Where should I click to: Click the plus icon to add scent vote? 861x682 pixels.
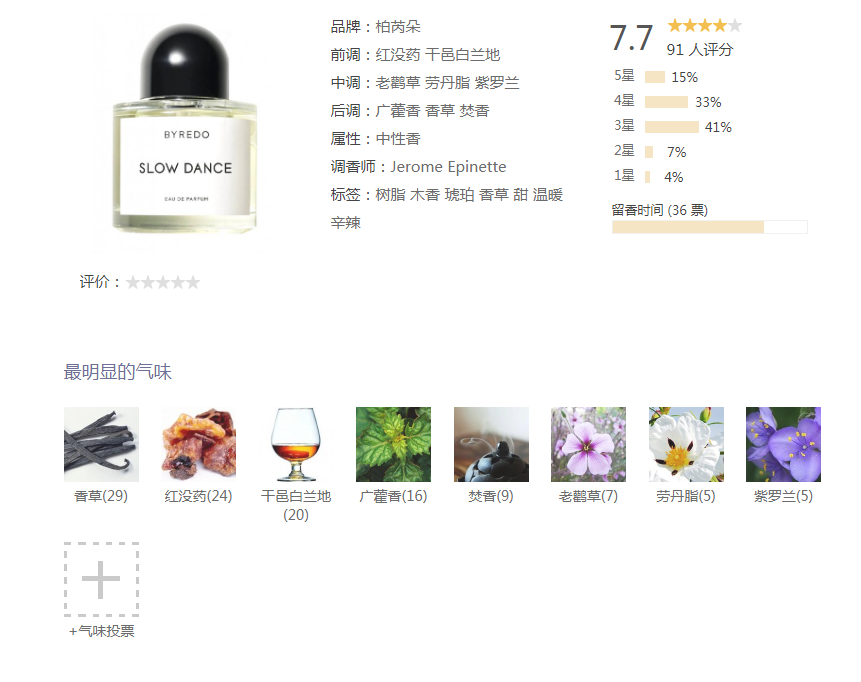pyautogui.click(x=101, y=579)
